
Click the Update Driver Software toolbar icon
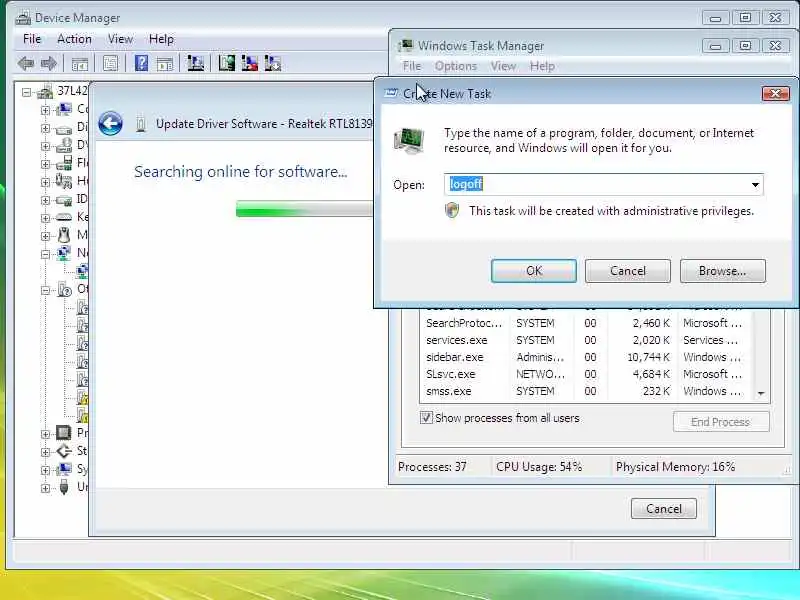[x=227, y=63]
